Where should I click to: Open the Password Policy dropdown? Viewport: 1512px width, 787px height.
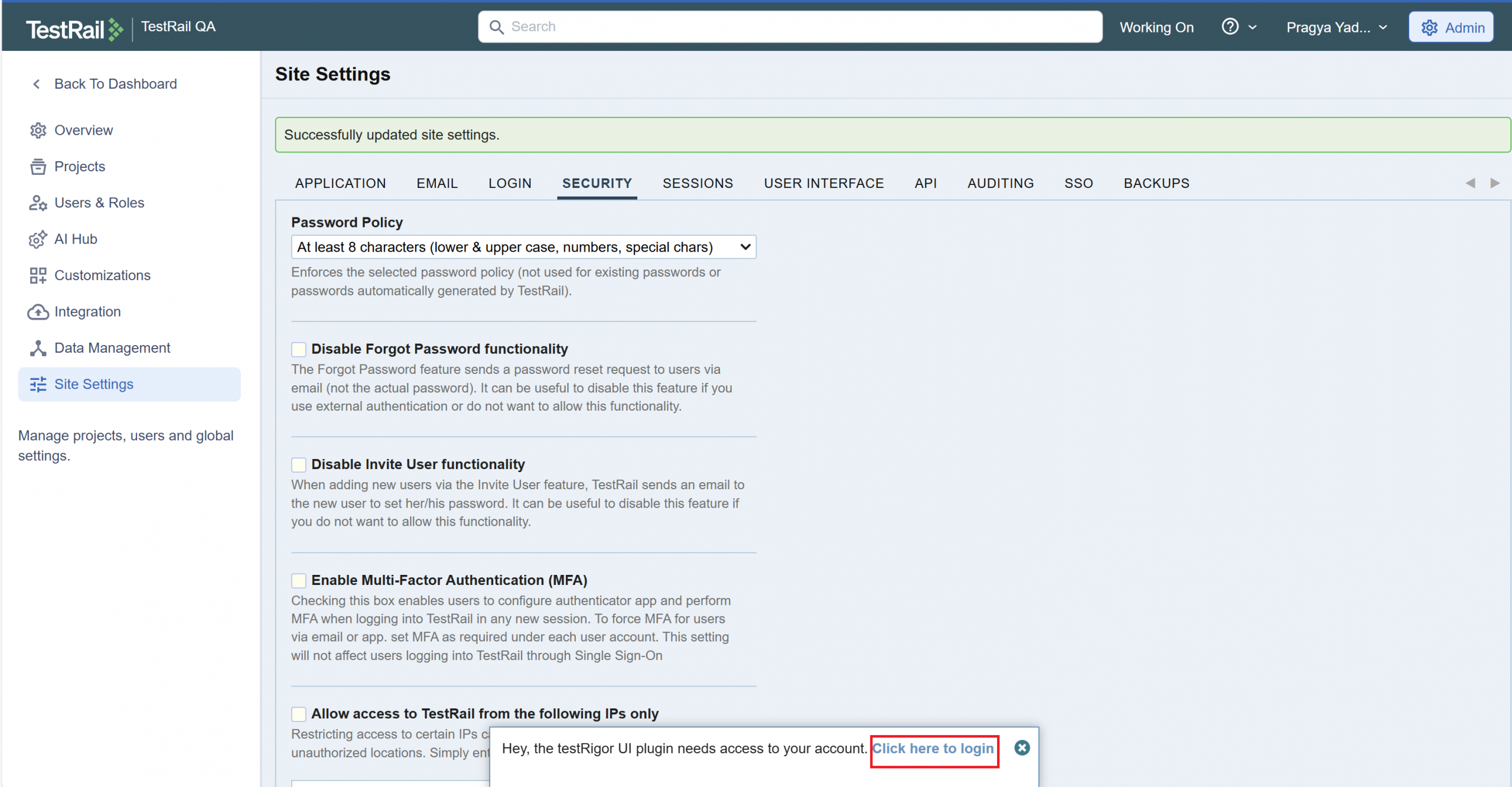coord(523,247)
